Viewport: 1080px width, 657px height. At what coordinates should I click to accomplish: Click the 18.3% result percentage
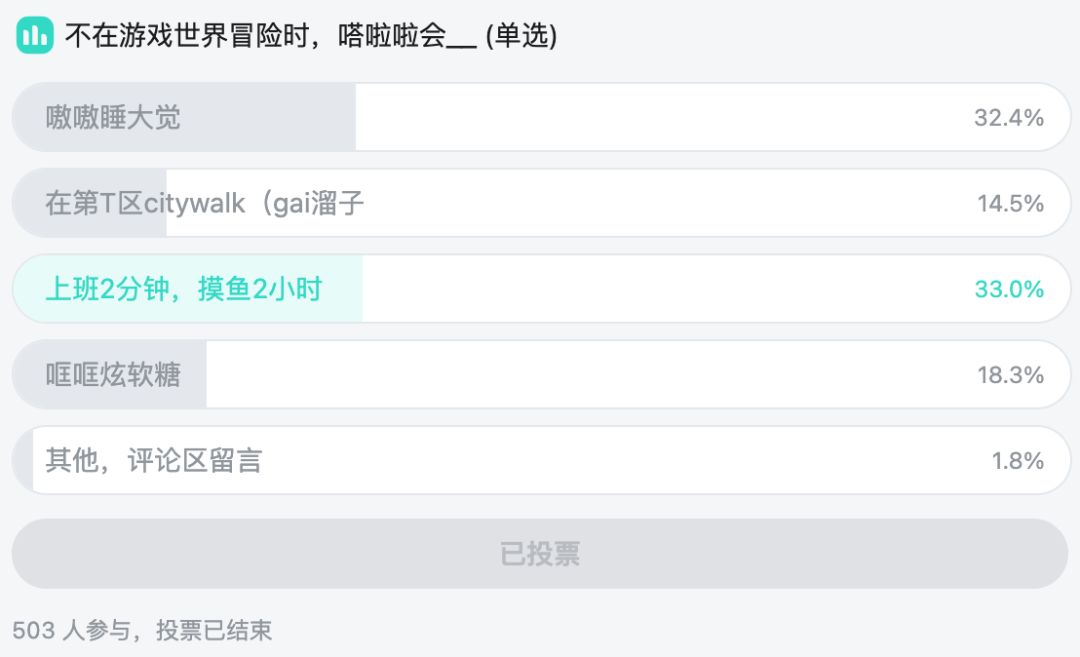pyautogui.click(x=1010, y=375)
